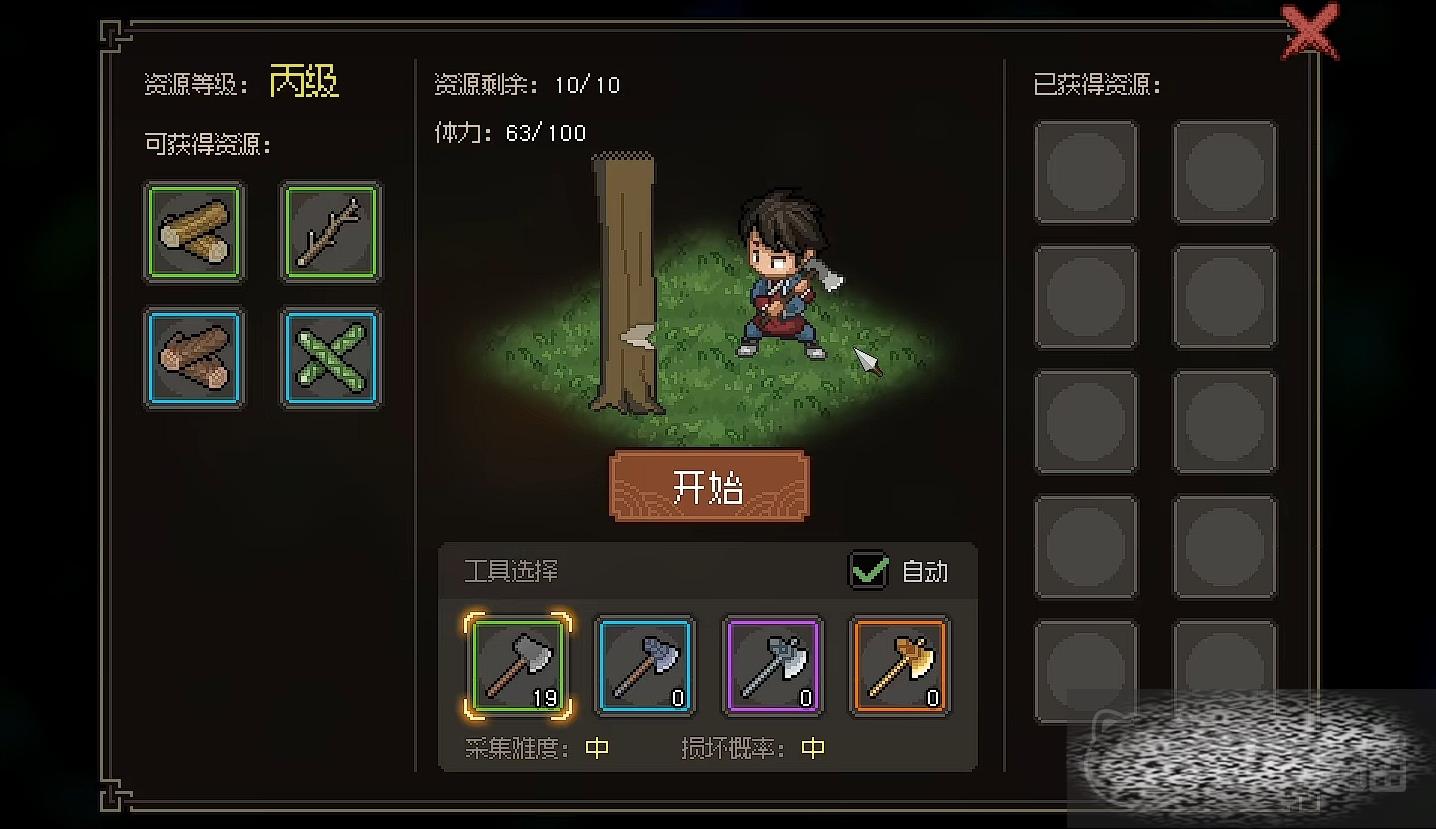This screenshot has width=1436, height=829.
Task: Click the dark wood logs resource icon
Action: tap(194, 358)
